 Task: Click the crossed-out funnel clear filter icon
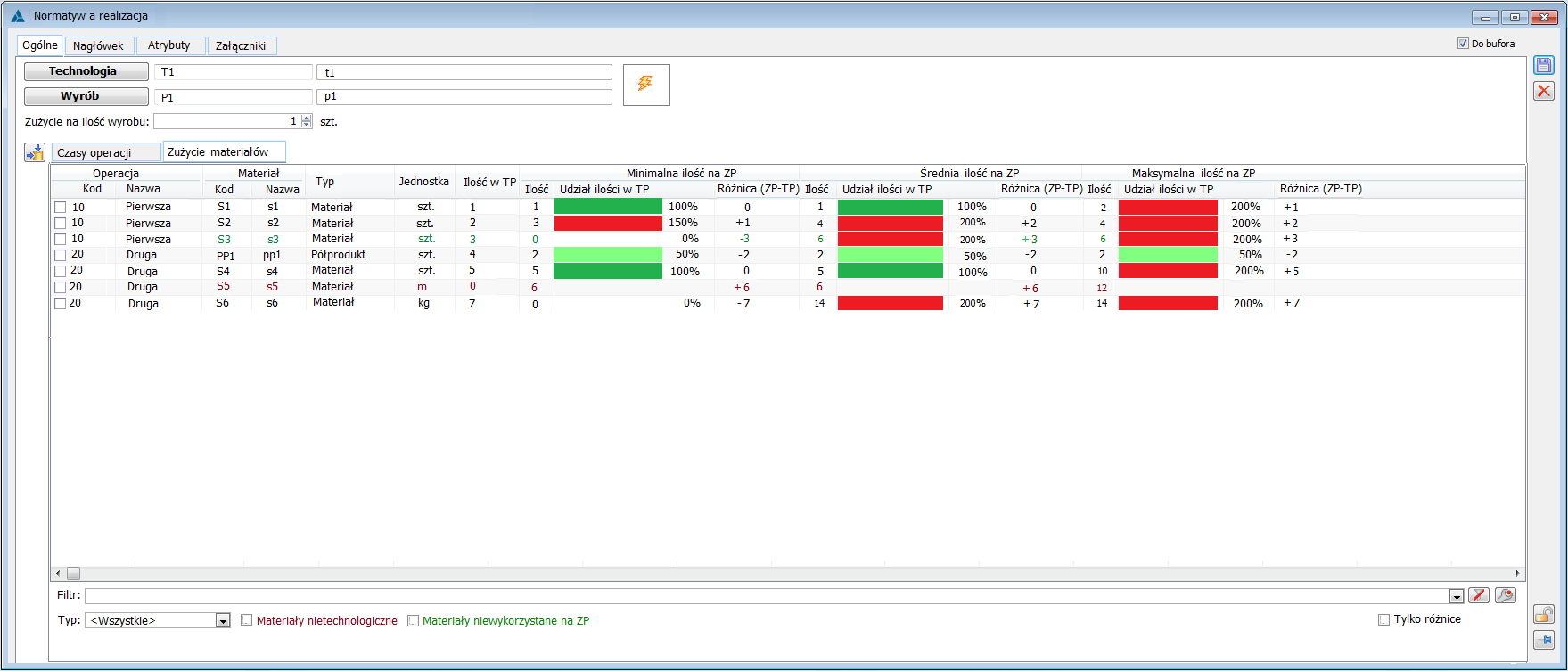tap(1479, 595)
